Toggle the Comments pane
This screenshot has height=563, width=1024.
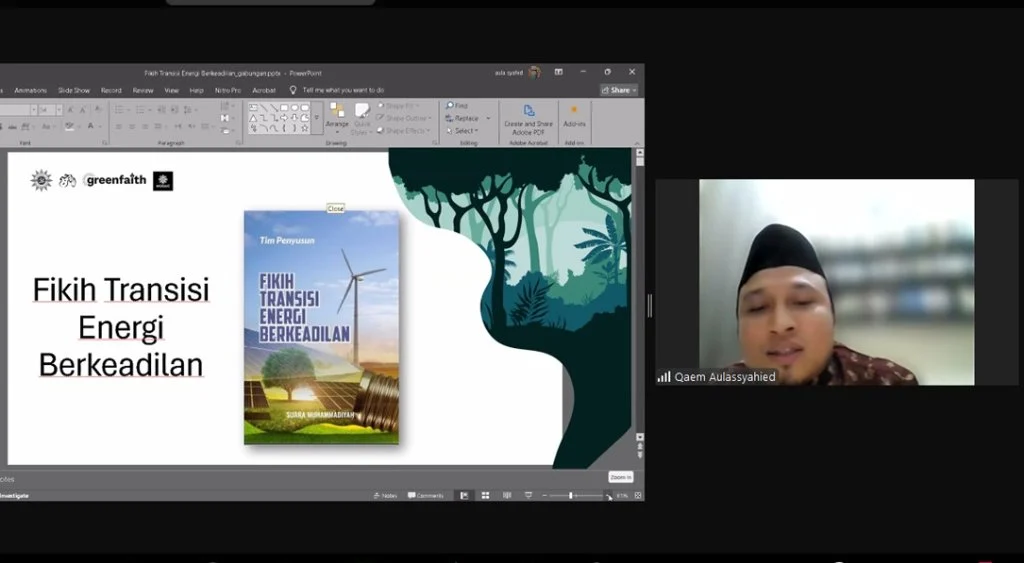tap(425, 495)
